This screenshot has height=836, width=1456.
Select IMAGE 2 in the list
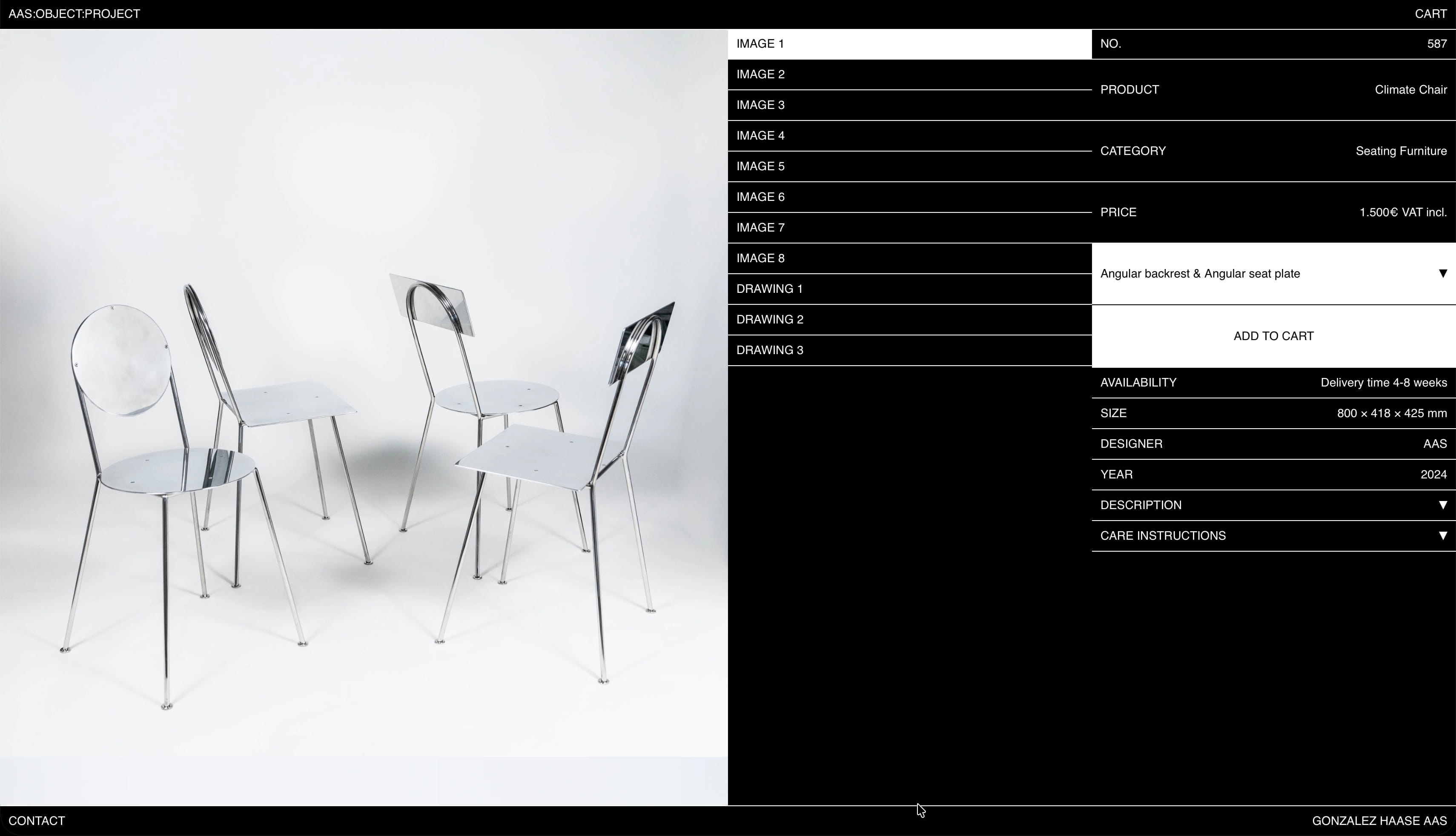pyautogui.click(x=760, y=74)
